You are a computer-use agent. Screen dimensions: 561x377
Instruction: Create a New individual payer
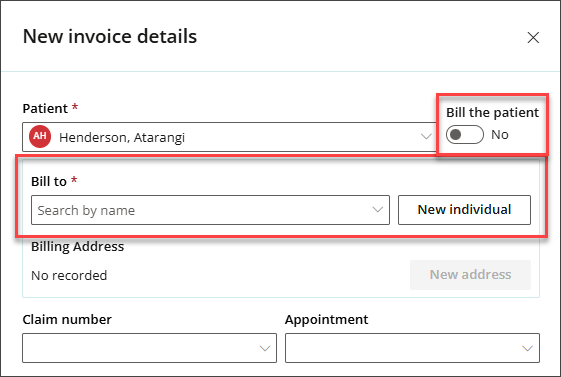pyautogui.click(x=464, y=210)
